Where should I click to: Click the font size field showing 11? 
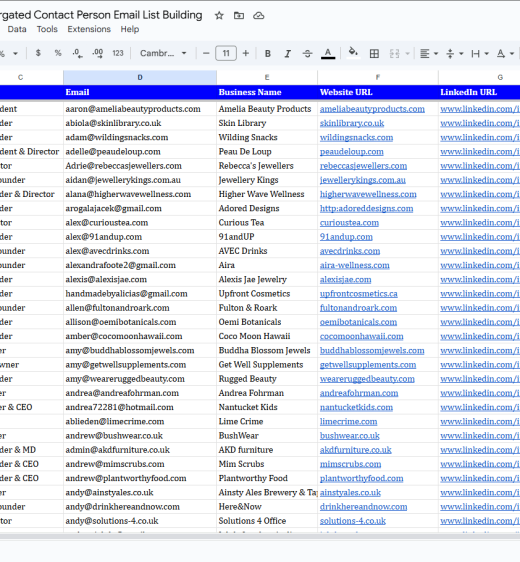pyautogui.click(x=226, y=53)
